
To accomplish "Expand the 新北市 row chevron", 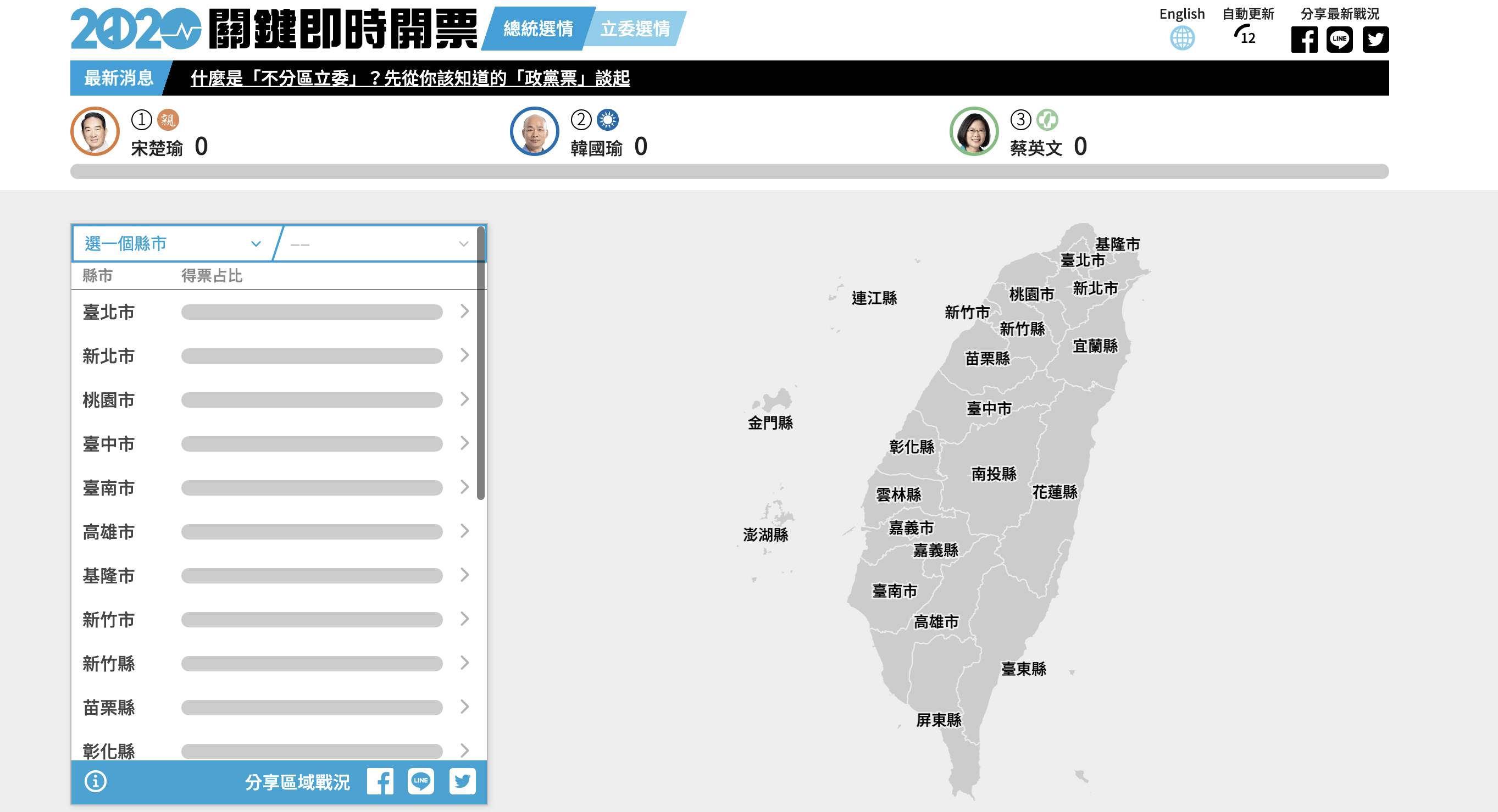I will 464,355.
